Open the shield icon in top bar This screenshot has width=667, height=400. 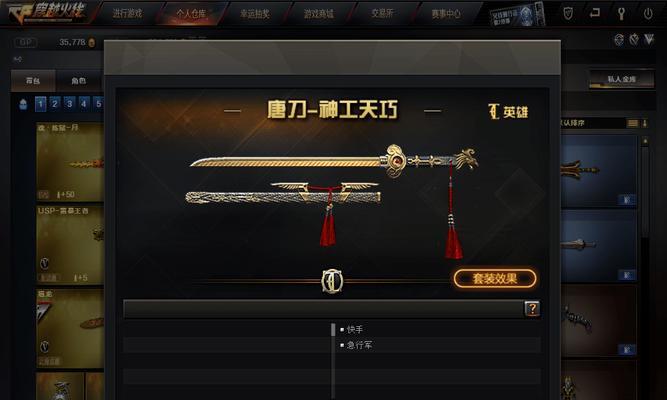568,14
